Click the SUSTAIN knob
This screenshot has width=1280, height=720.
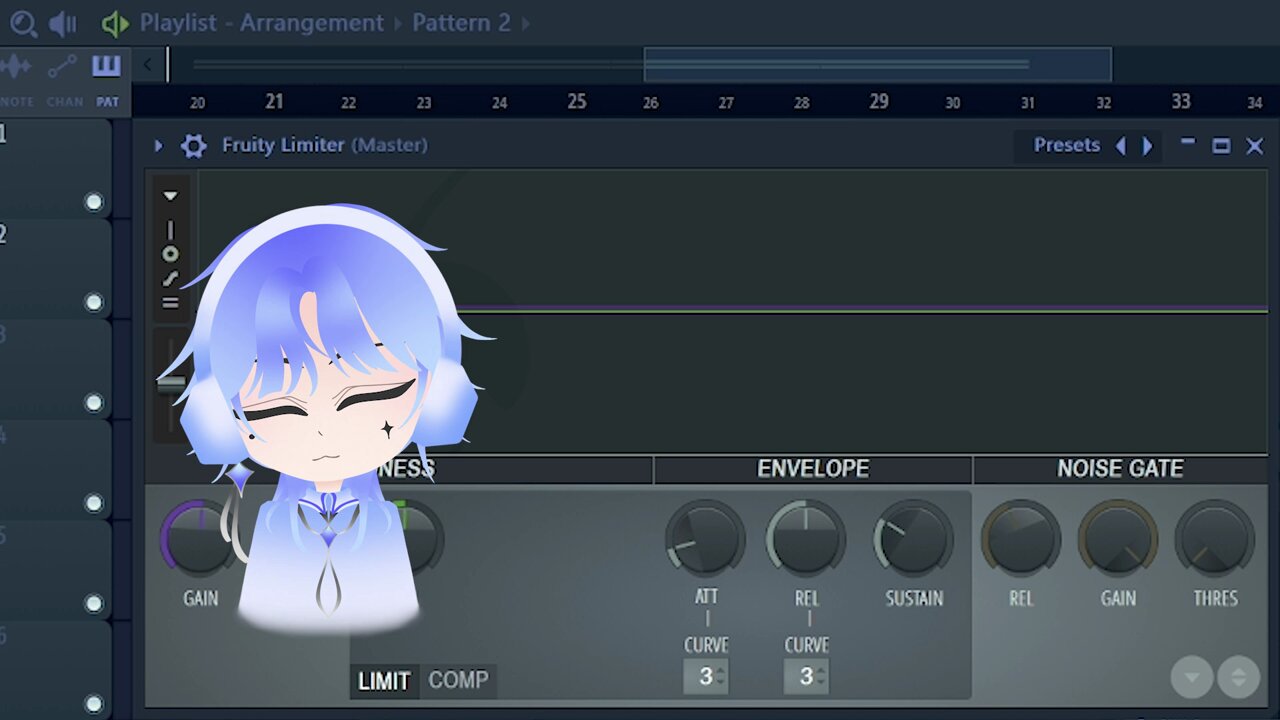pyautogui.click(x=913, y=539)
